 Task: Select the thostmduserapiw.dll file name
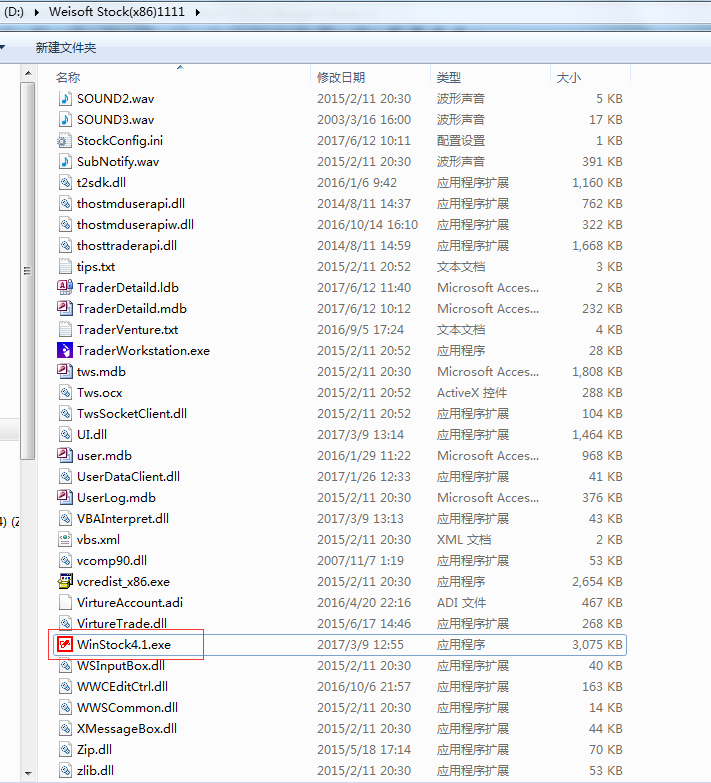pyautogui.click(x=135, y=225)
